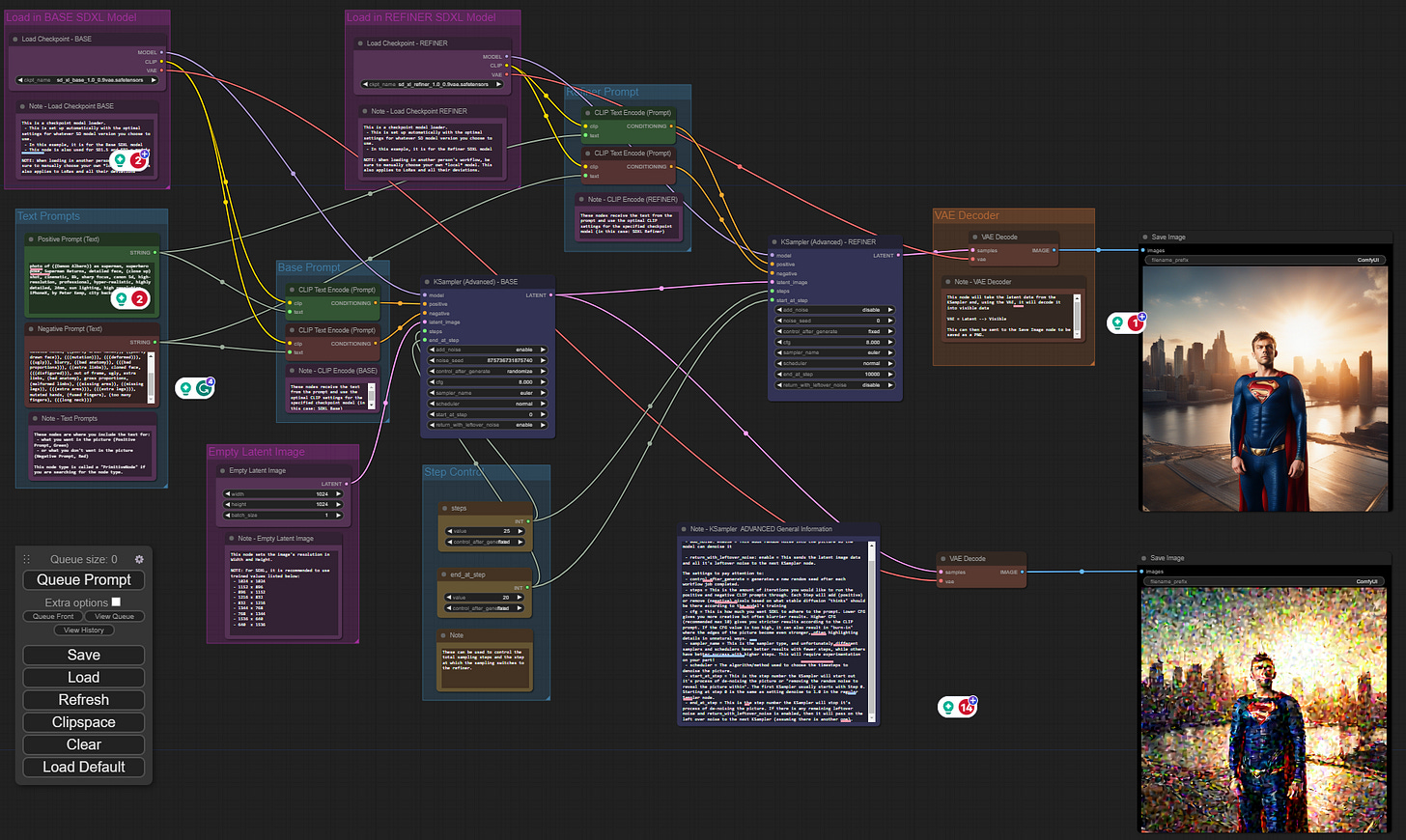Collapse KSampler (Advanced) - REFINER node dot
The height and width of the screenshot is (840, 1406).
click(x=774, y=242)
